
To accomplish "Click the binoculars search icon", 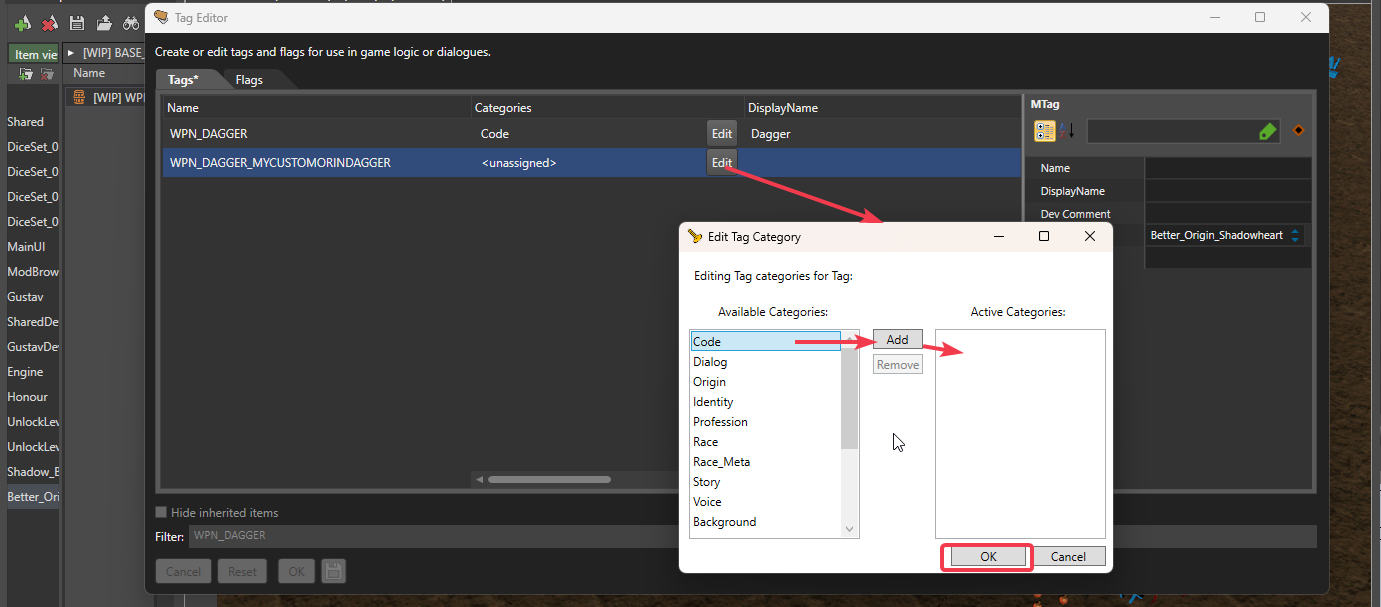I will click(131, 23).
